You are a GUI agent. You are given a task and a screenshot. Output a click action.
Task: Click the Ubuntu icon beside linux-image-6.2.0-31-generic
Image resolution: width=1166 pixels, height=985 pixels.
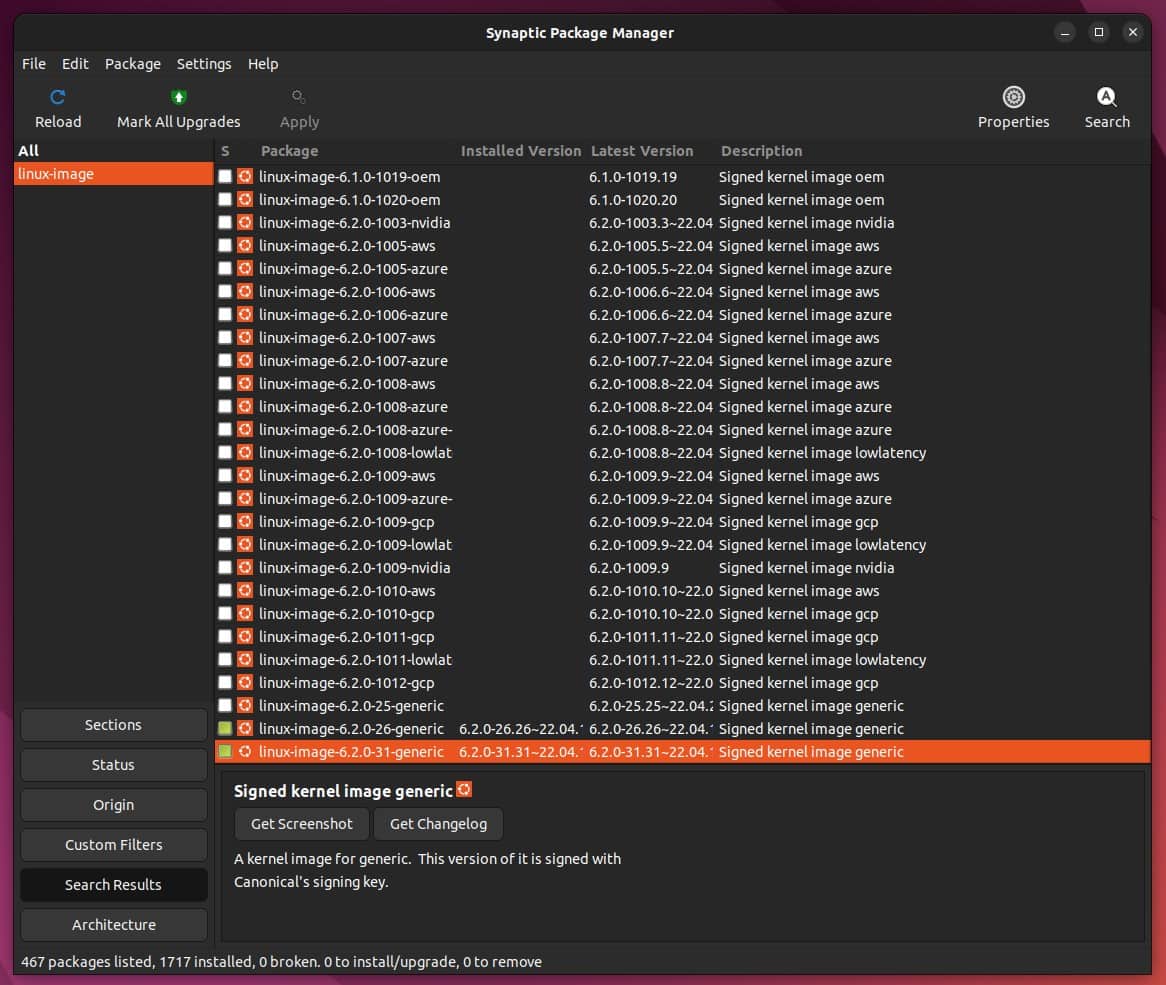tap(243, 751)
